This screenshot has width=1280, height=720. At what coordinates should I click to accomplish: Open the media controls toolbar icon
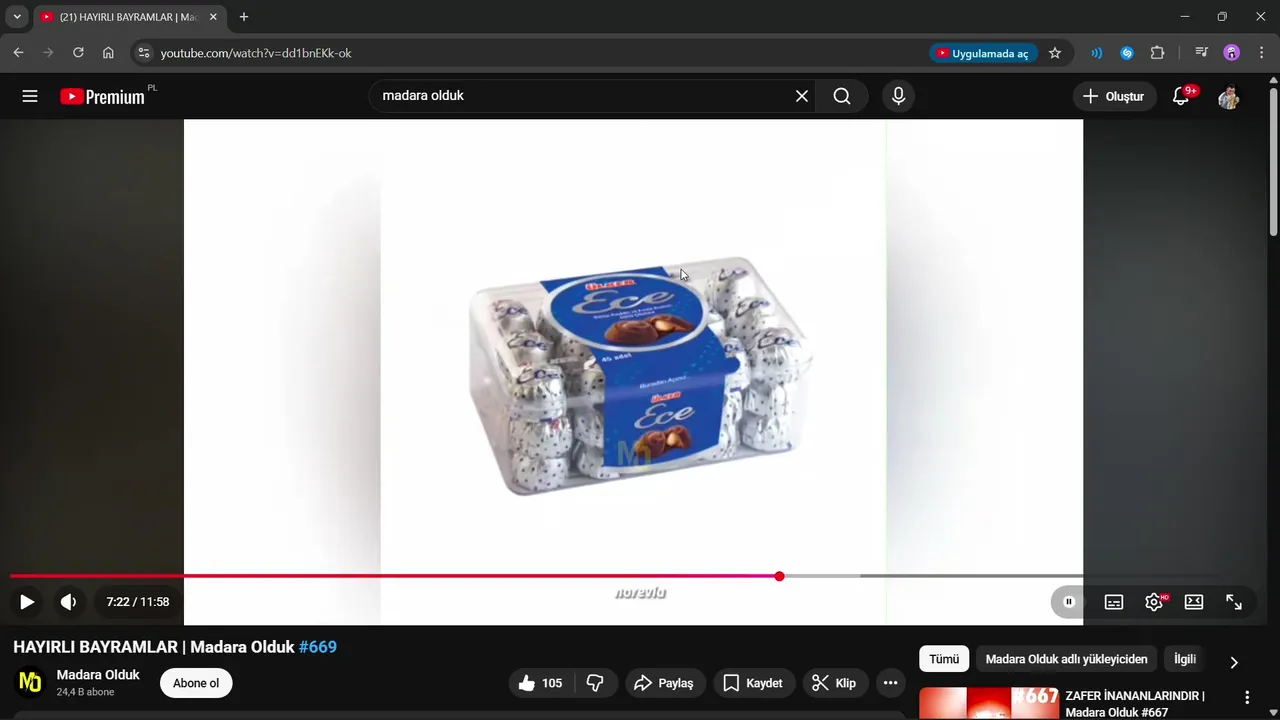(1202, 53)
